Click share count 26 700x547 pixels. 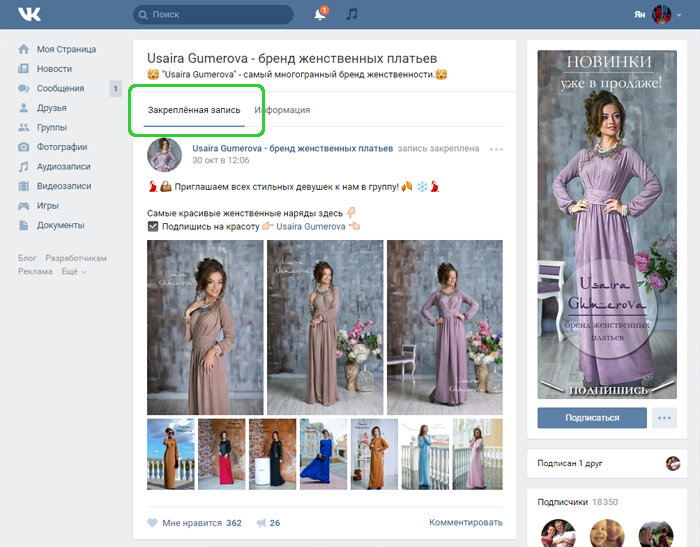tap(275, 523)
